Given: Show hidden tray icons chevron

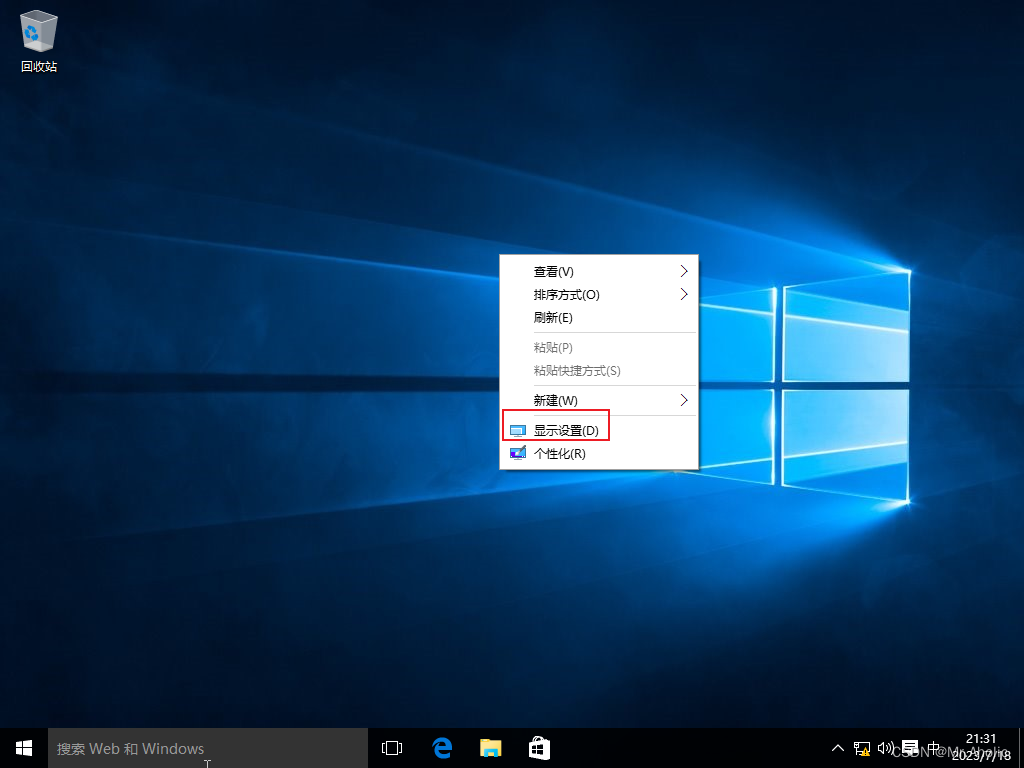Looking at the screenshot, I should tap(837, 748).
